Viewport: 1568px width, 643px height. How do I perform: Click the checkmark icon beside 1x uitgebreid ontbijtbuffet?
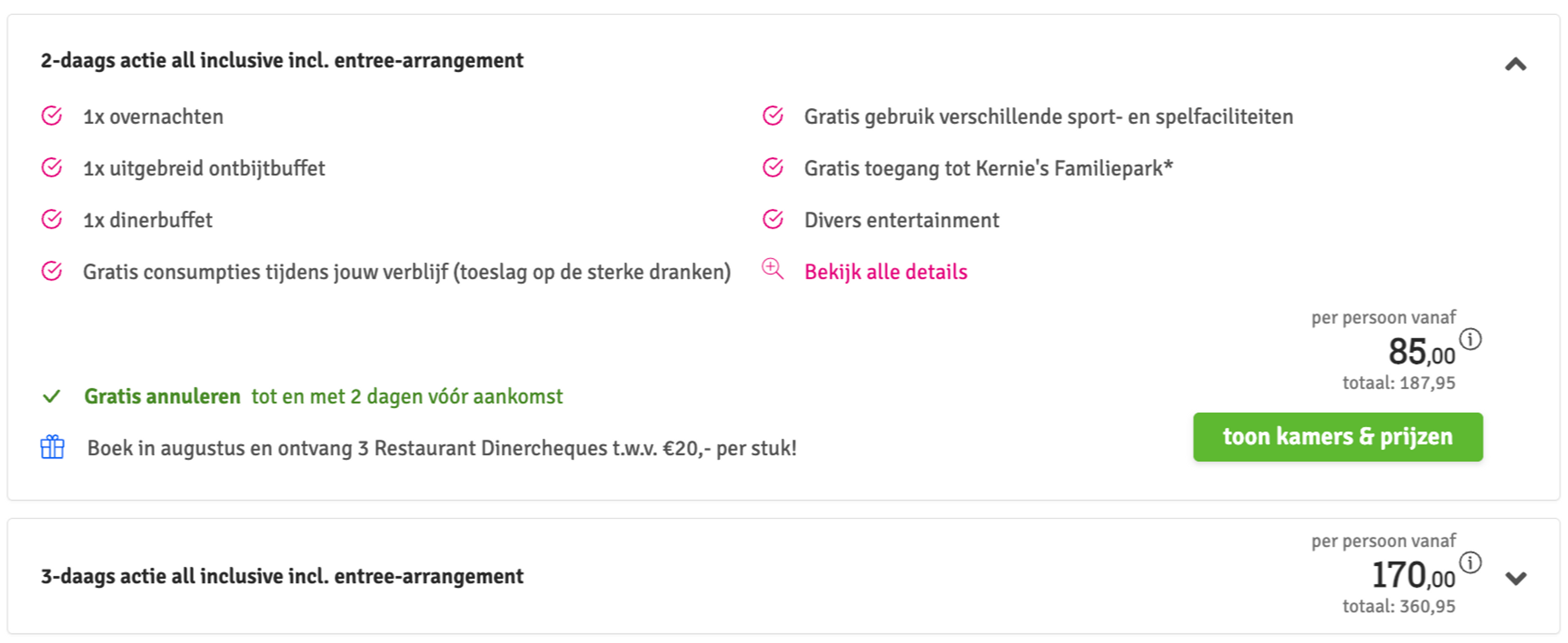tap(52, 167)
